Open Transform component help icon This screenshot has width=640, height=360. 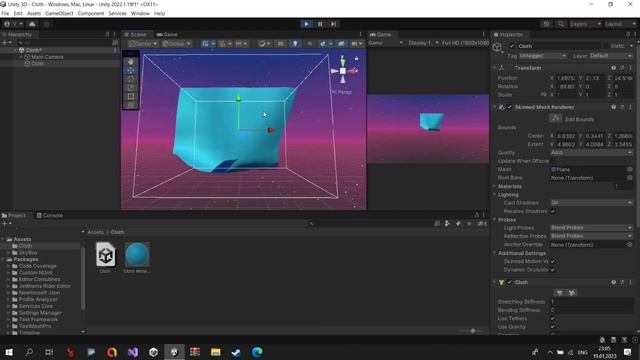pyautogui.click(x=613, y=68)
